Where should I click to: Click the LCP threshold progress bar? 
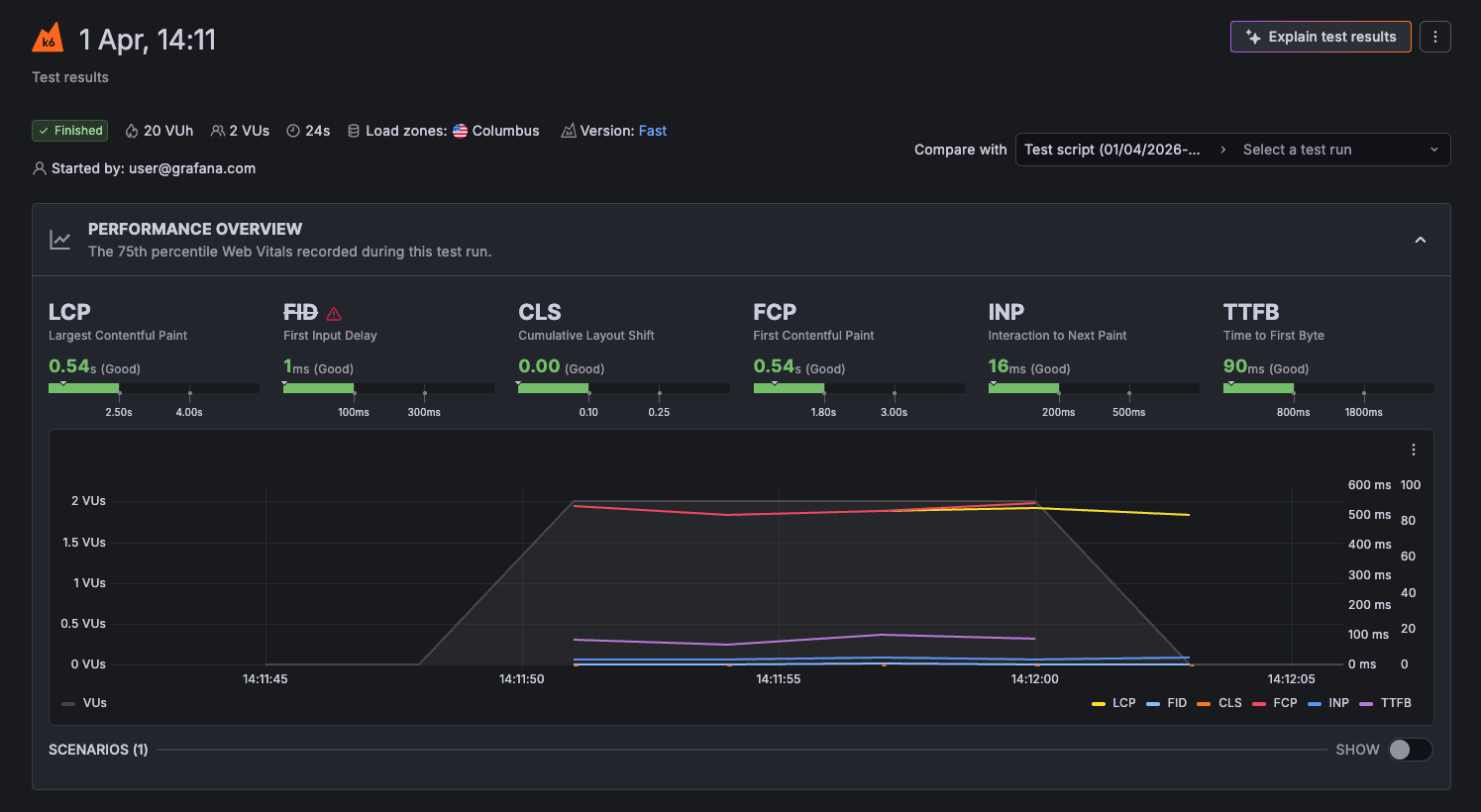pos(154,388)
